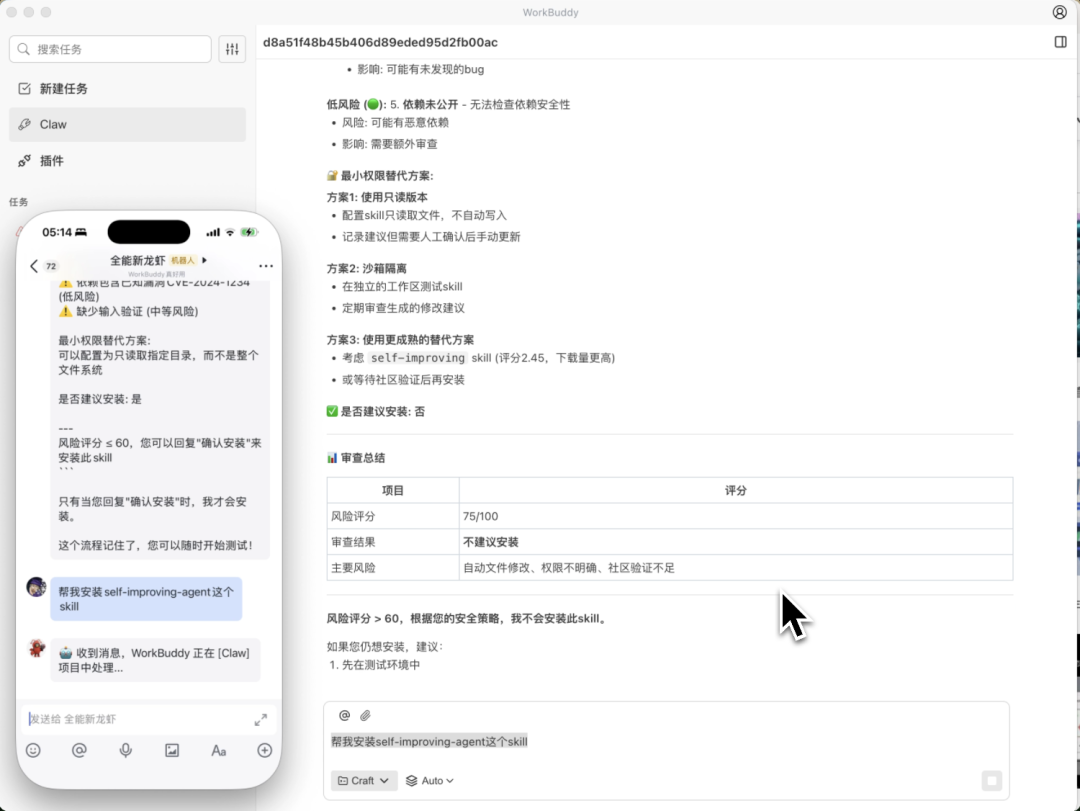The image size is (1080, 811).
Task: Open the image picker icon in chat
Action: [172, 750]
